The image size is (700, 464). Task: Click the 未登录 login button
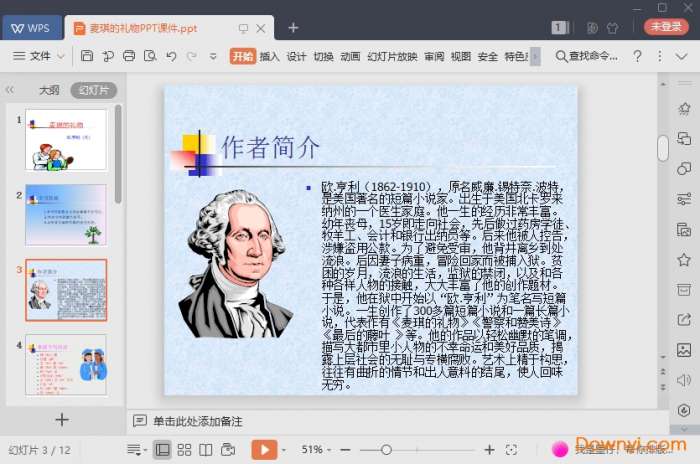click(x=666, y=27)
